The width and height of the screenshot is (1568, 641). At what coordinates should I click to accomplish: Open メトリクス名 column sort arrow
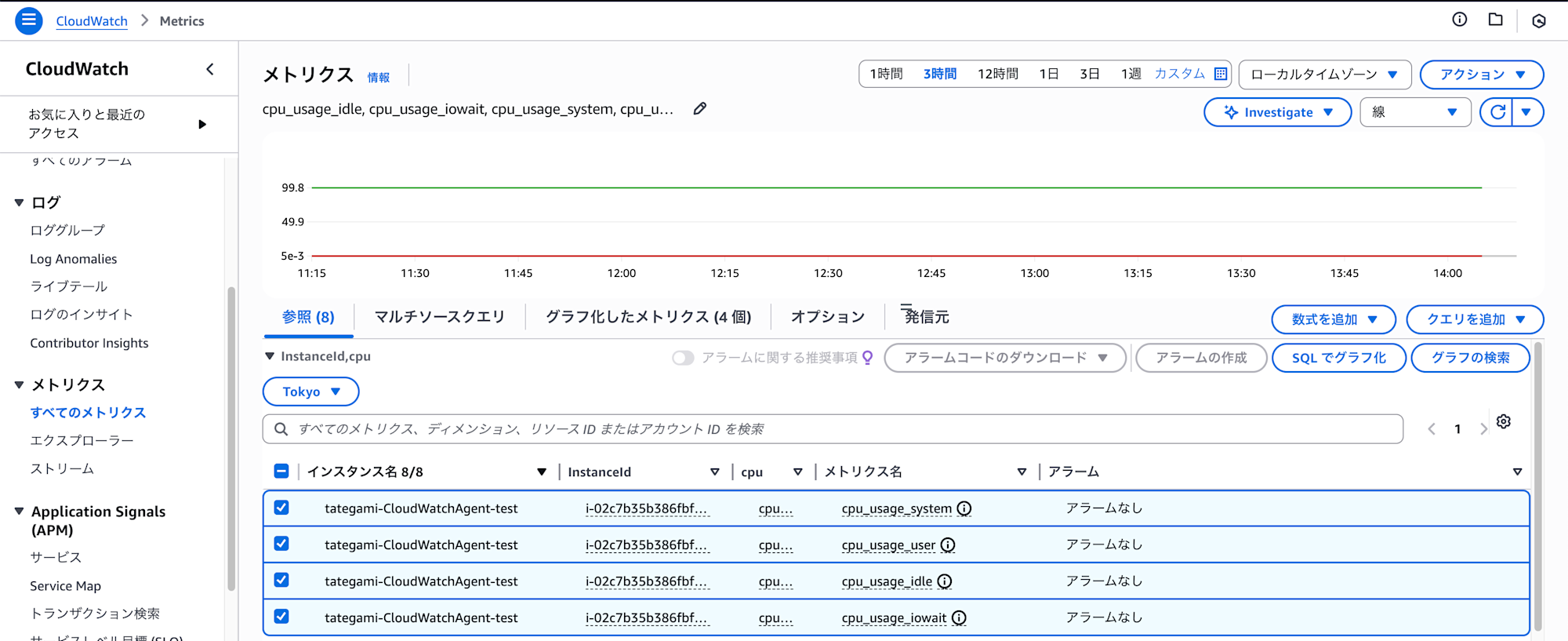[x=1022, y=472]
